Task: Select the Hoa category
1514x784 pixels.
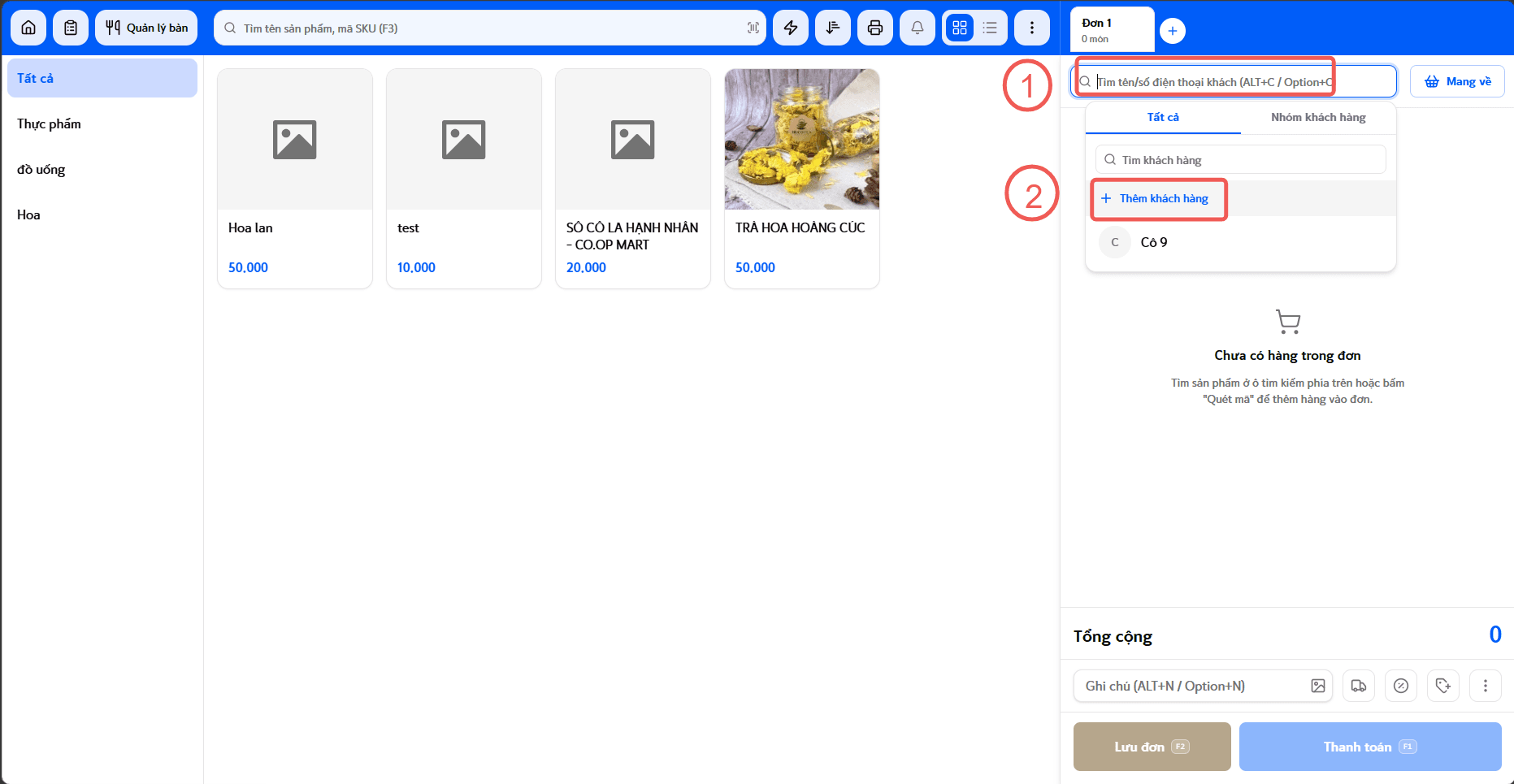Action: (102, 214)
